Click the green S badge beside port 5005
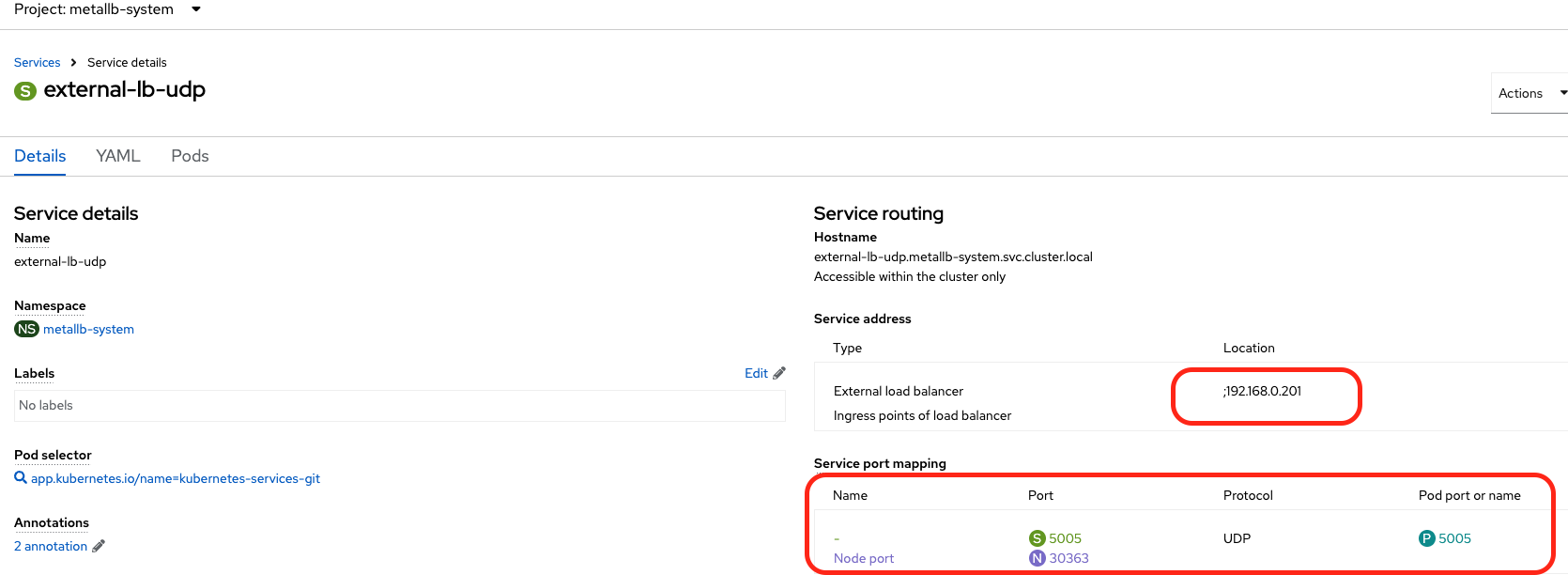The image size is (1568, 575). pos(1037,538)
